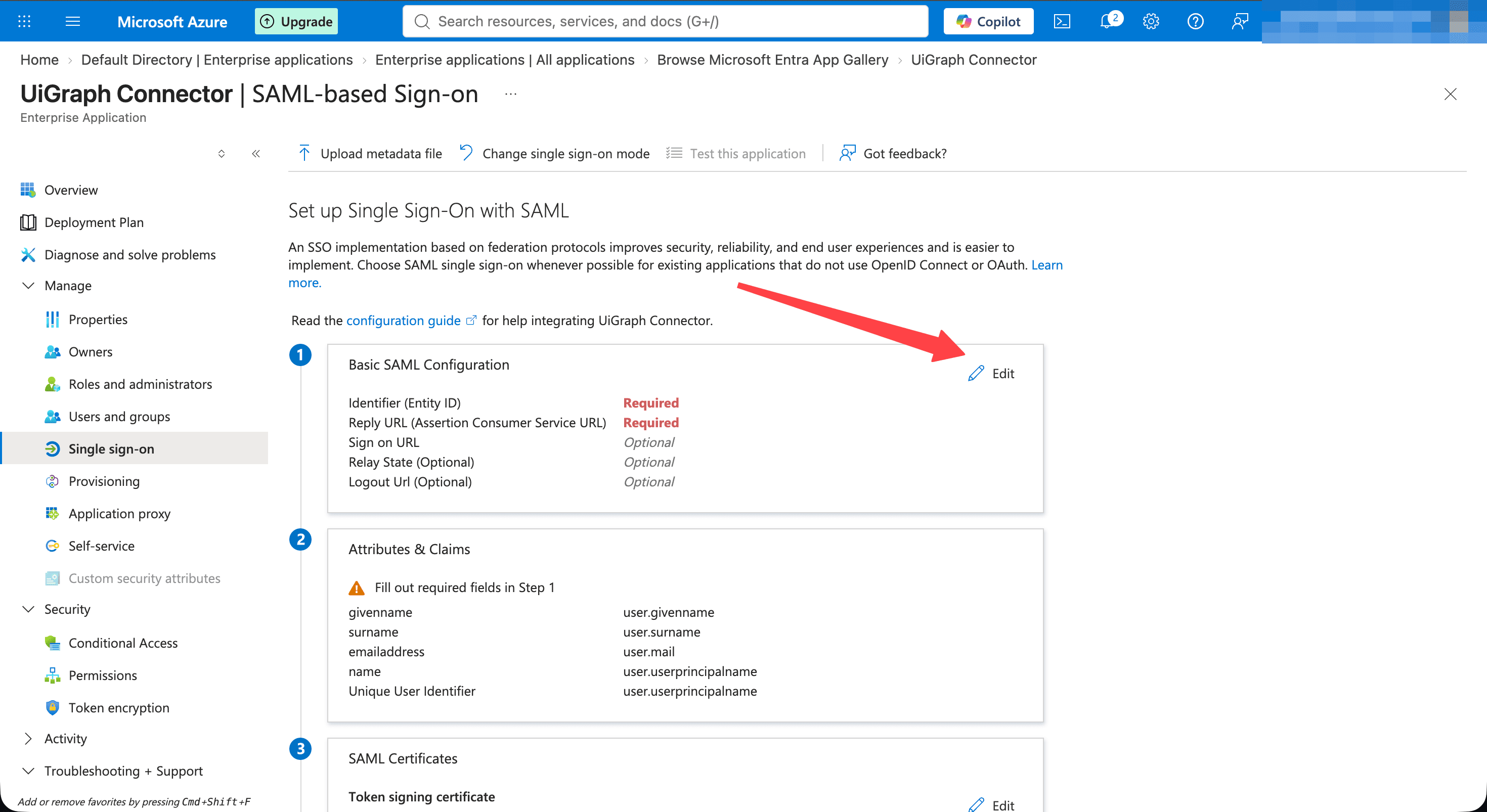
Task: Collapse the Manage section
Action: (x=28, y=286)
